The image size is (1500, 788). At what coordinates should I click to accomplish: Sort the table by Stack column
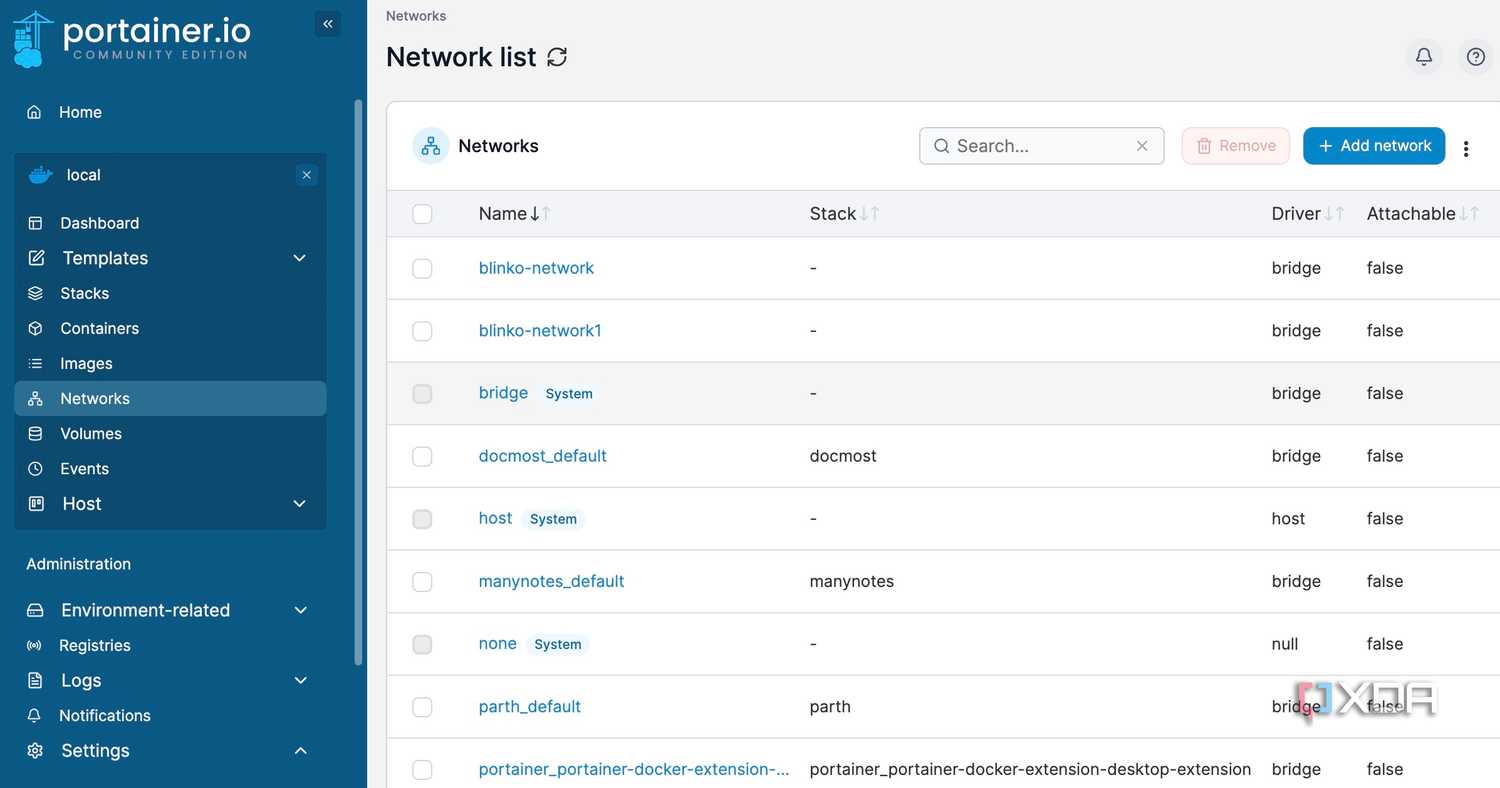pyautogui.click(x=844, y=214)
